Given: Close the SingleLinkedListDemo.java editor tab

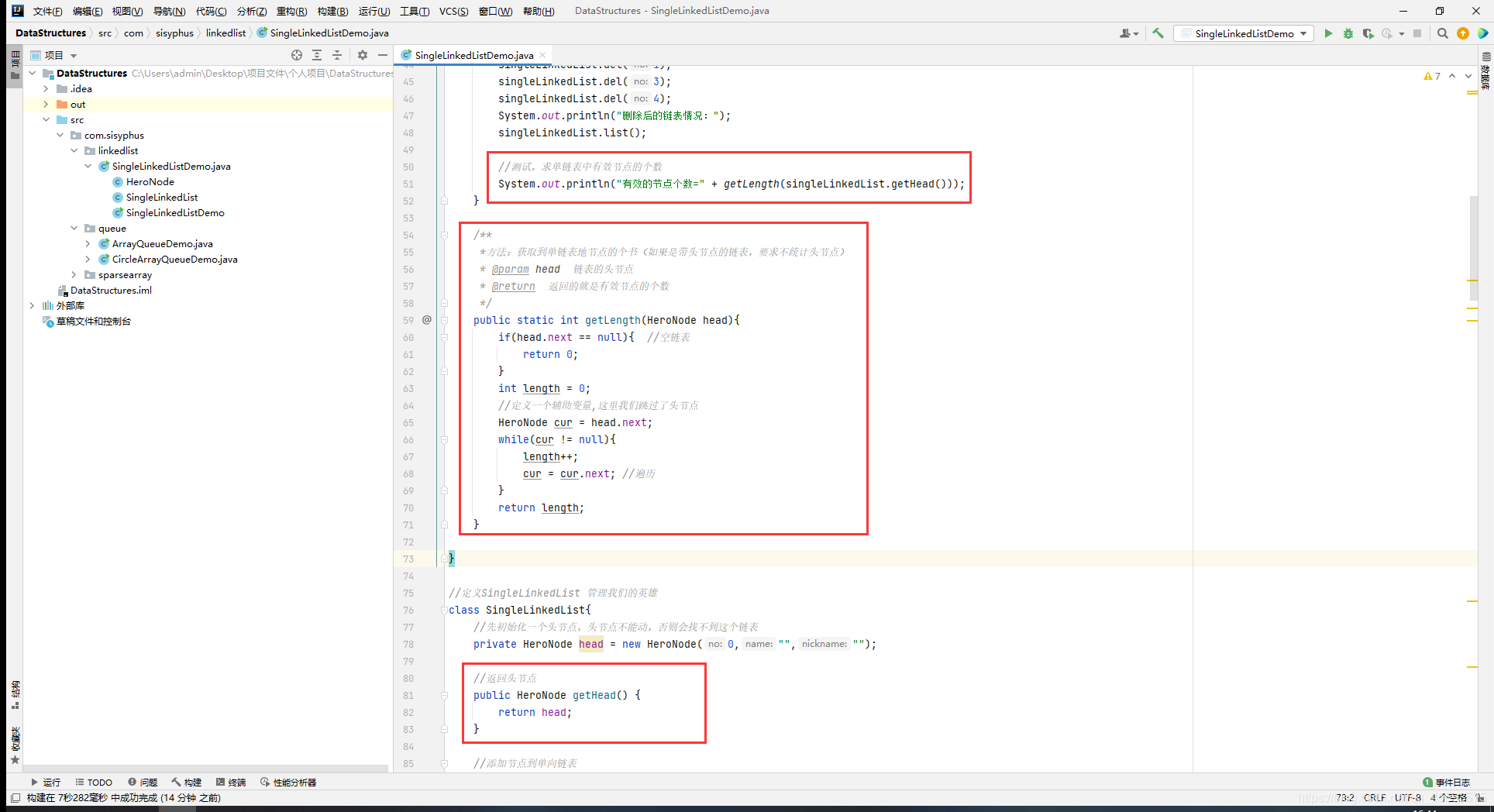Looking at the screenshot, I should coord(542,55).
